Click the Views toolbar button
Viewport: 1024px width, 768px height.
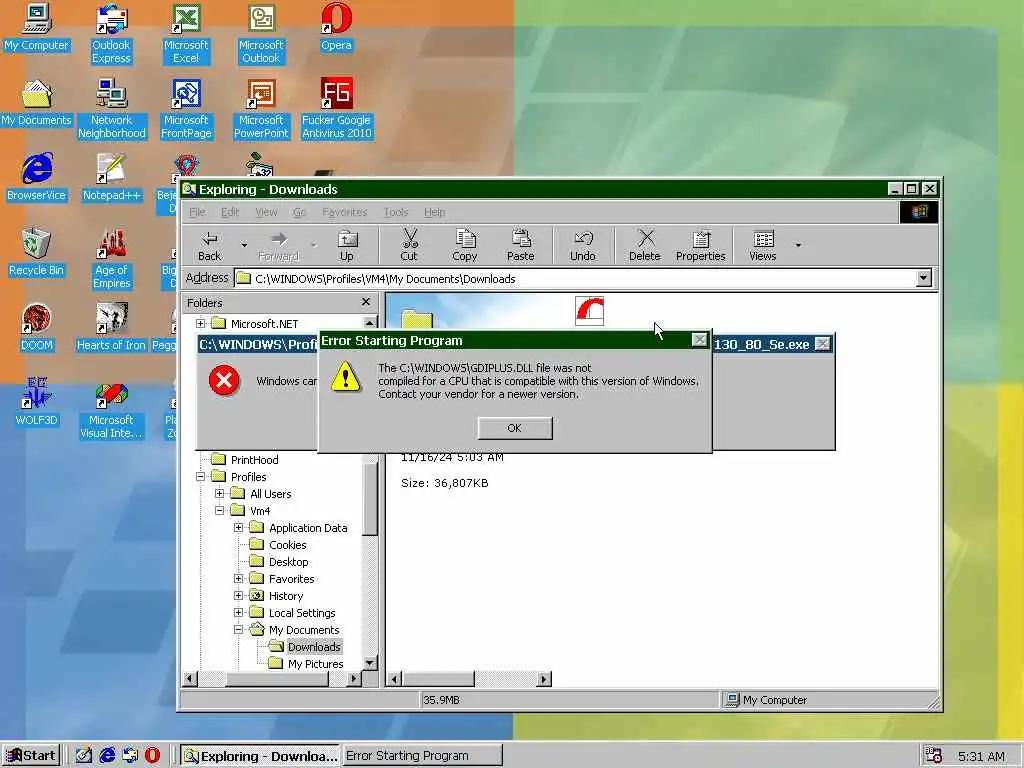pos(763,246)
